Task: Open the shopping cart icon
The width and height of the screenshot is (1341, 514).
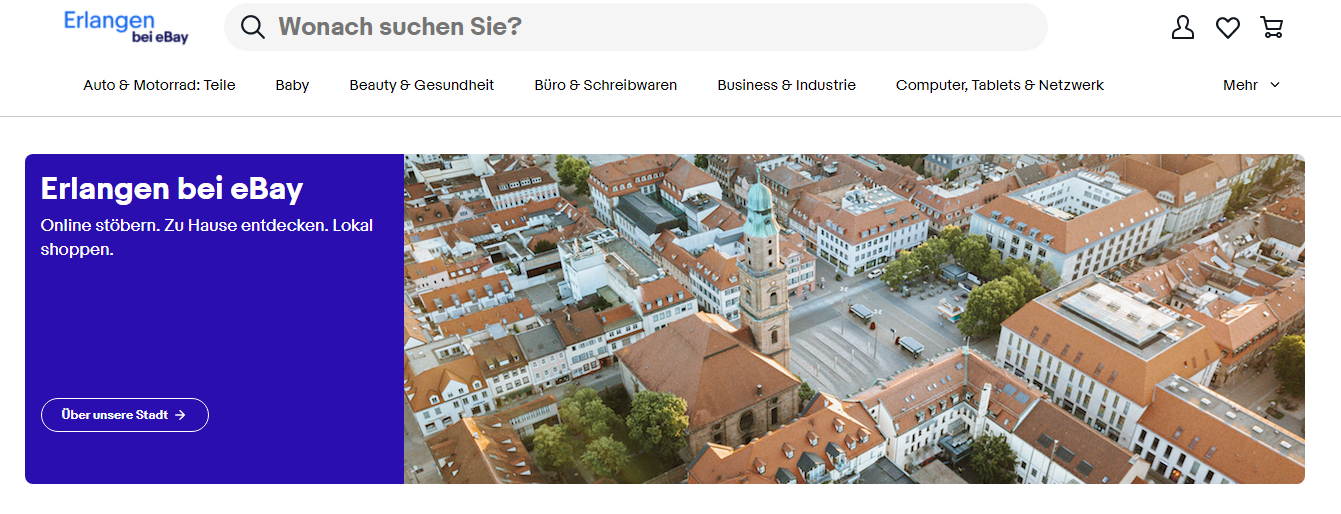Action: [x=1272, y=28]
